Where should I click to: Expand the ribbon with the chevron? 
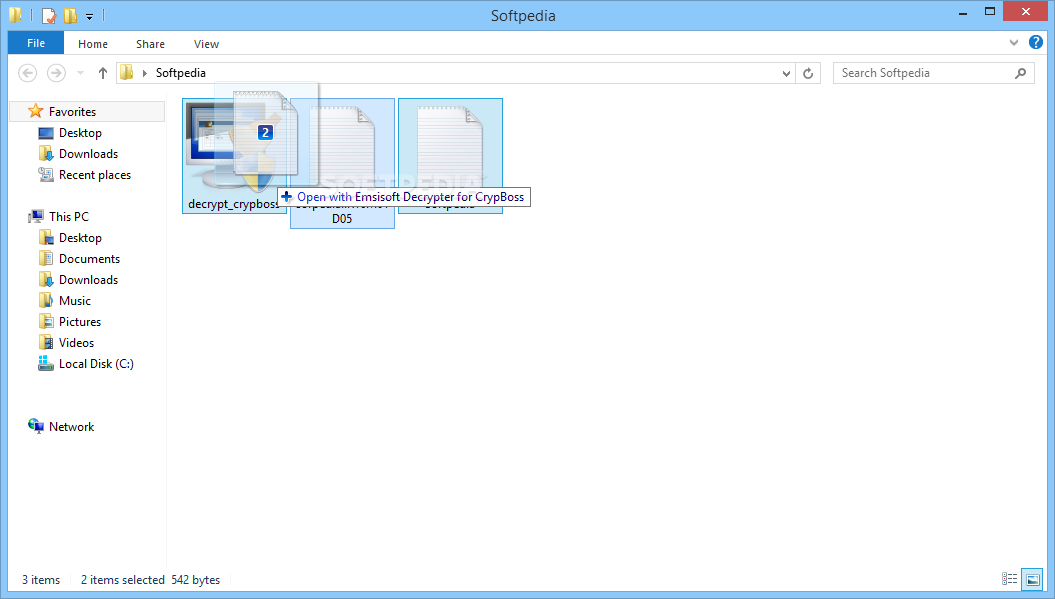click(x=1013, y=43)
